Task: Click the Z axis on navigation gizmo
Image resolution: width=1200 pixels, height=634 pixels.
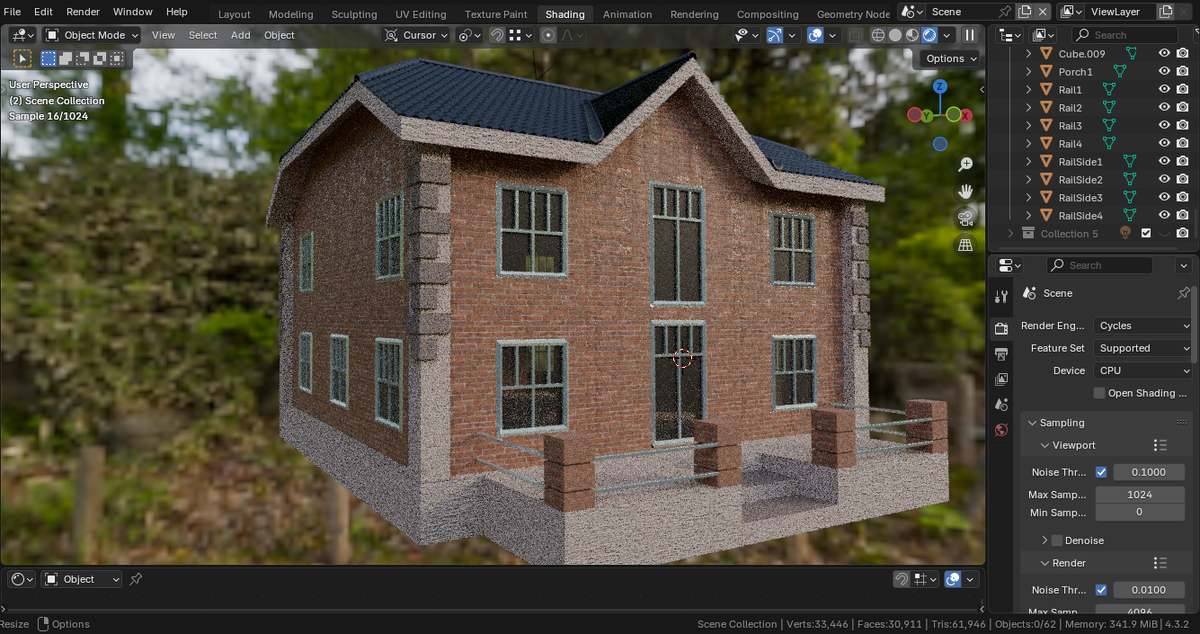Action: 940,87
